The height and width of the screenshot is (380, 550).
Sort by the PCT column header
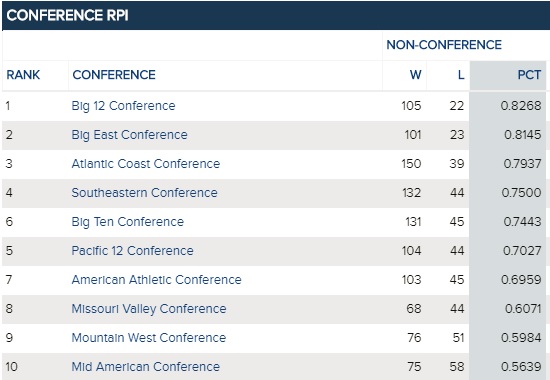tap(529, 75)
